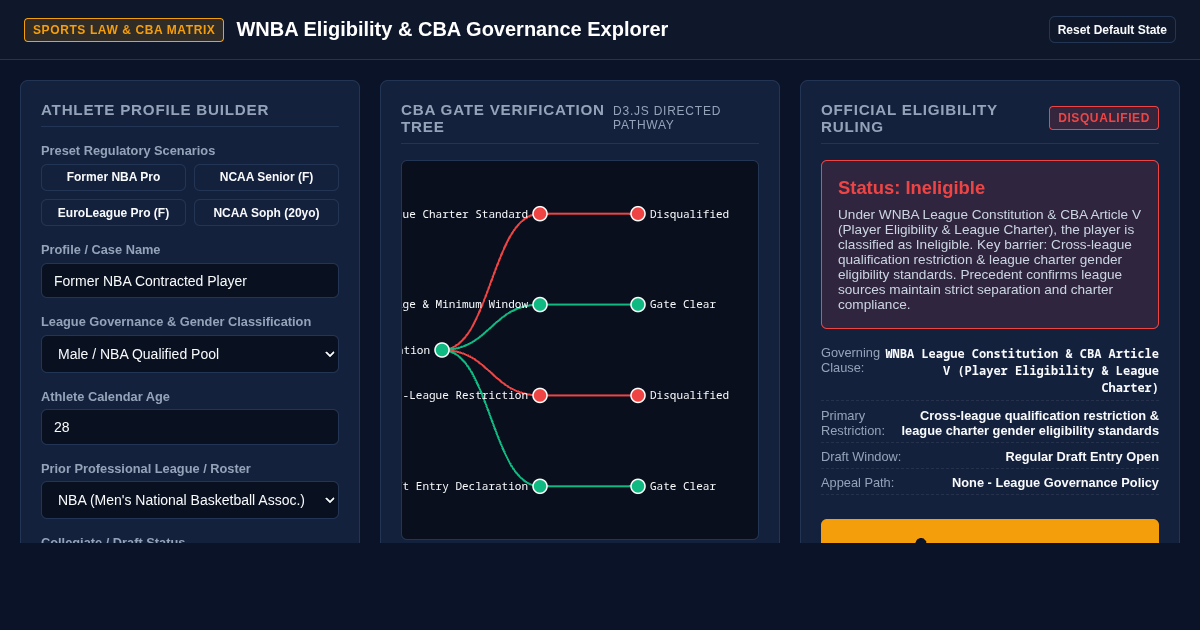Viewport: 1200px width, 630px height.
Task: Apply the NCAA Senior (F) preset
Action: click(x=266, y=177)
